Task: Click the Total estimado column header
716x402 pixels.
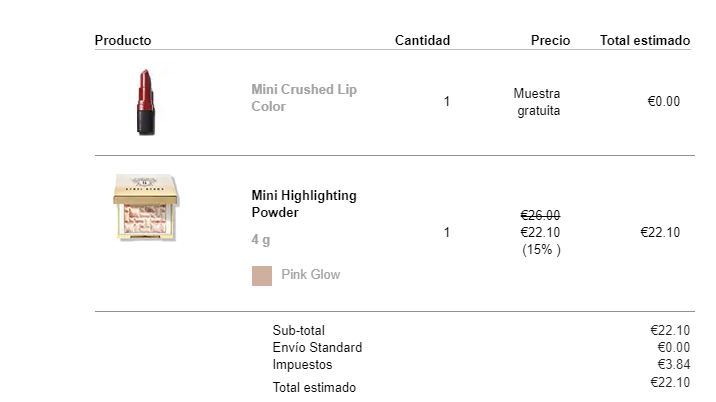Action: point(645,40)
